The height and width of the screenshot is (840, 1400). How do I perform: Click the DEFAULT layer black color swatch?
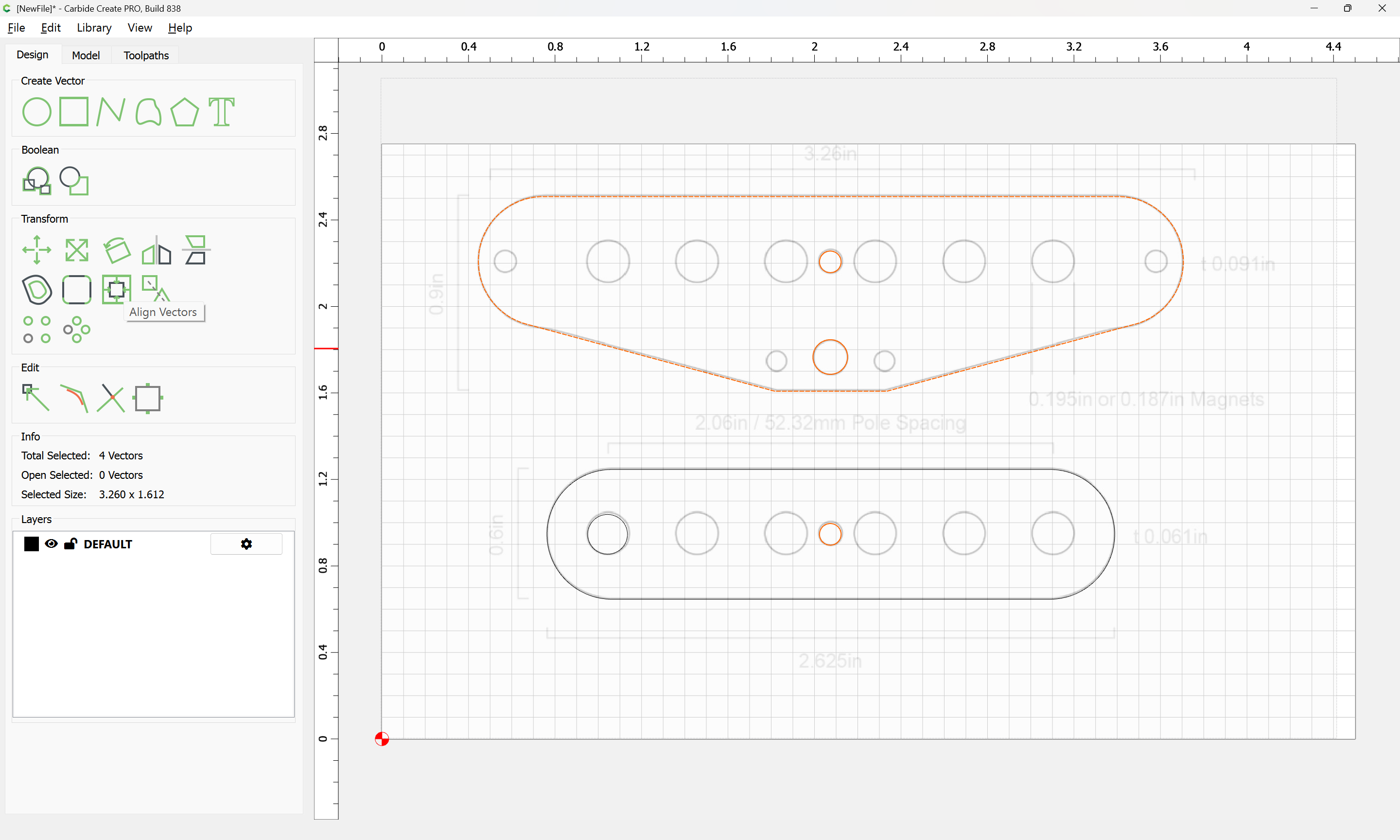[x=32, y=543]
